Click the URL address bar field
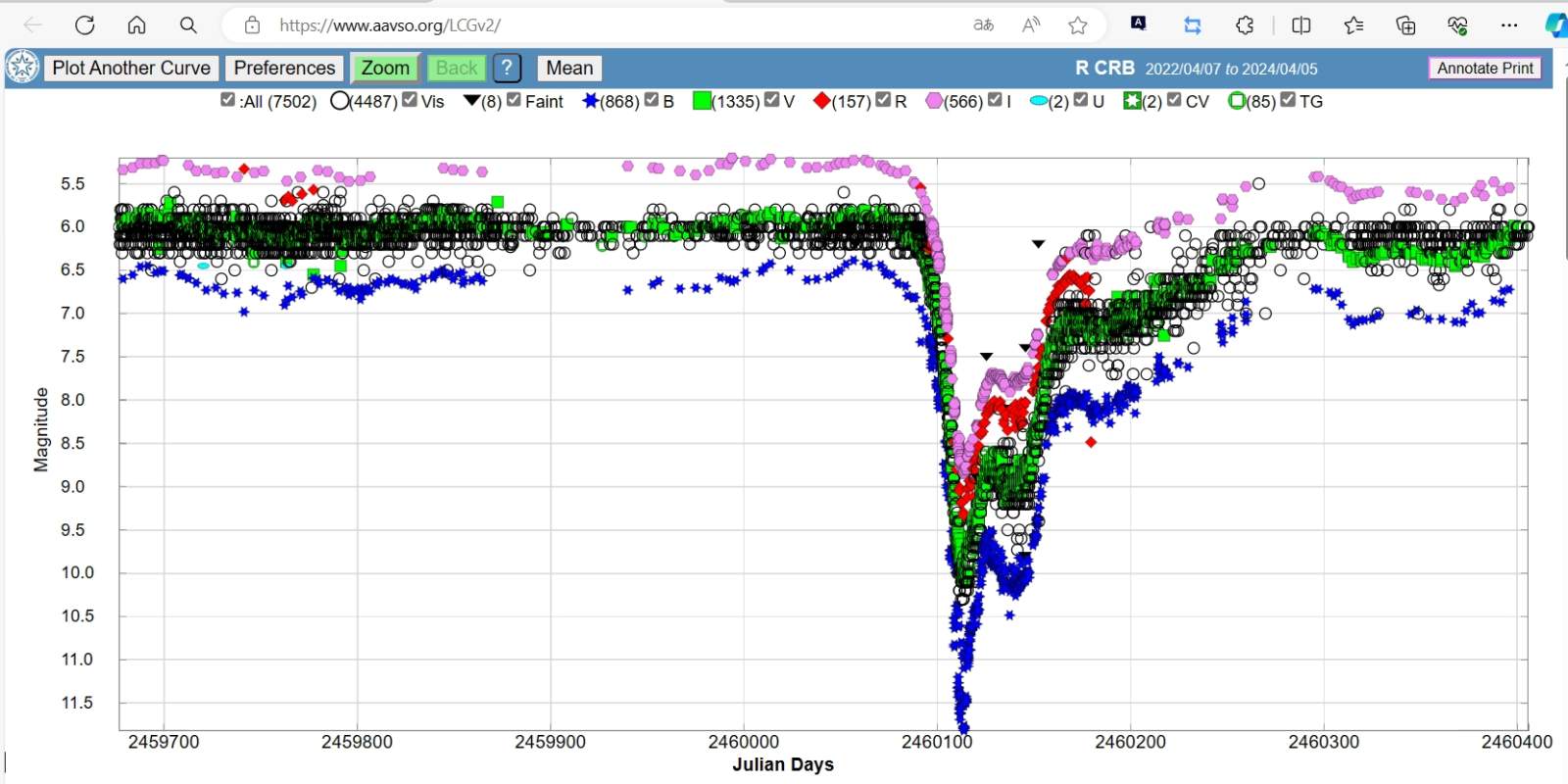This screenshot has height=784, width=1568. pos(608,25)
